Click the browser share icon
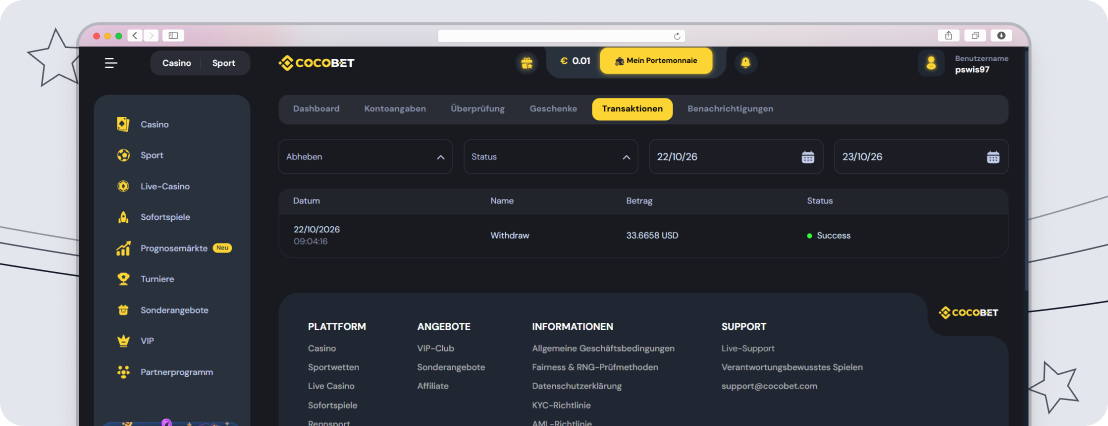The width and height of the screenshot is (1108, 426). (948, 35)
